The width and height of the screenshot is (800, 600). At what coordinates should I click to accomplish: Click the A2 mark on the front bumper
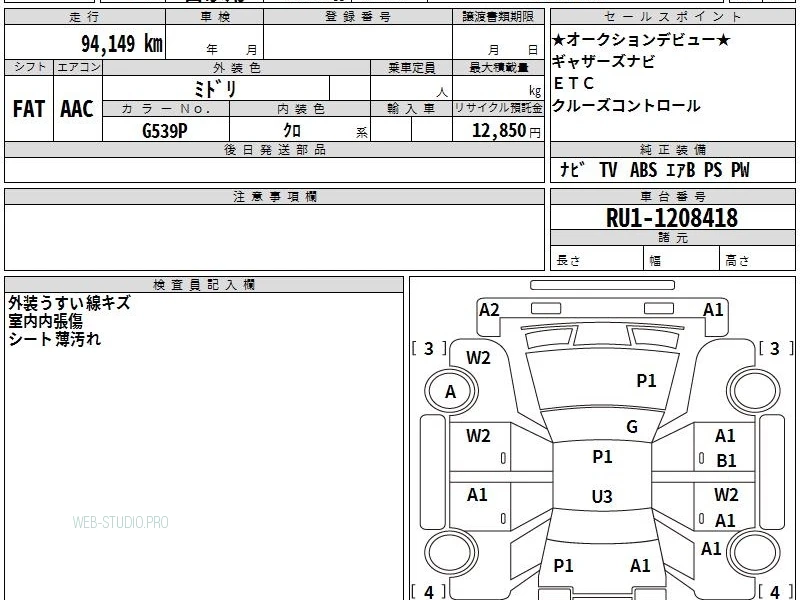[x=489, y=310]
